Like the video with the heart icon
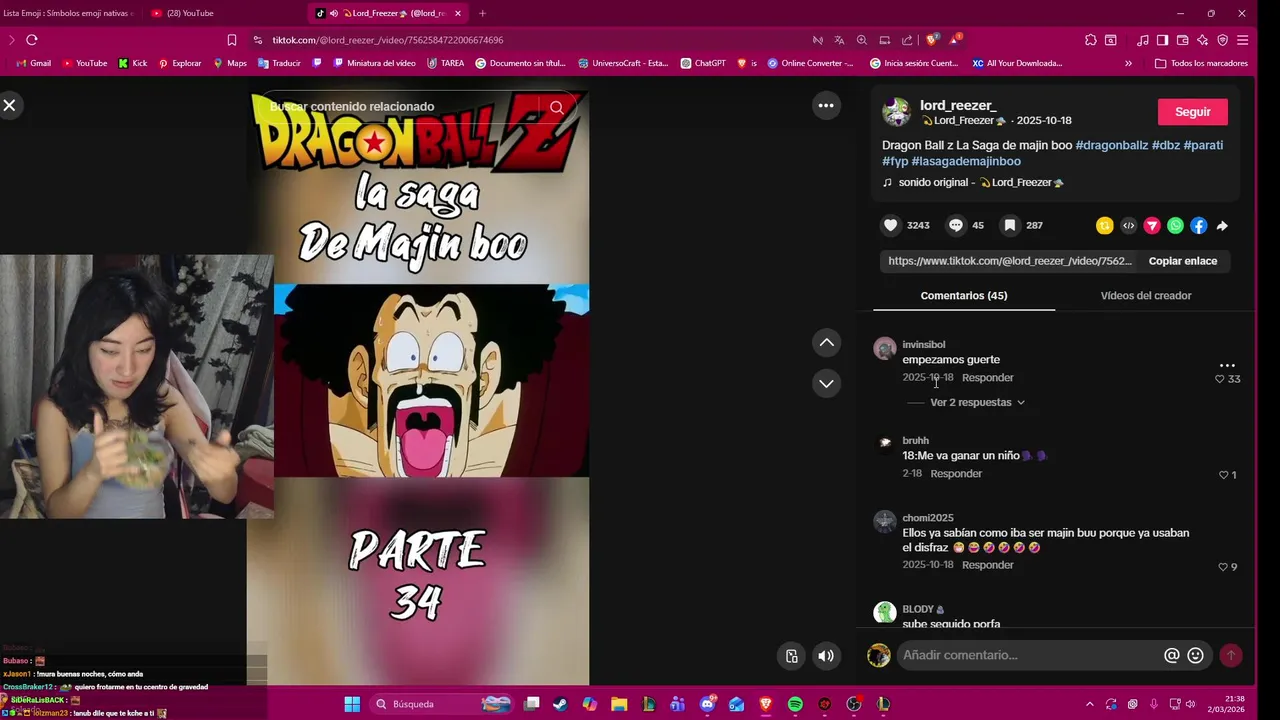The width and height of the screenshot is (1280, 720). pyautogui.click(x=891, y=225)
